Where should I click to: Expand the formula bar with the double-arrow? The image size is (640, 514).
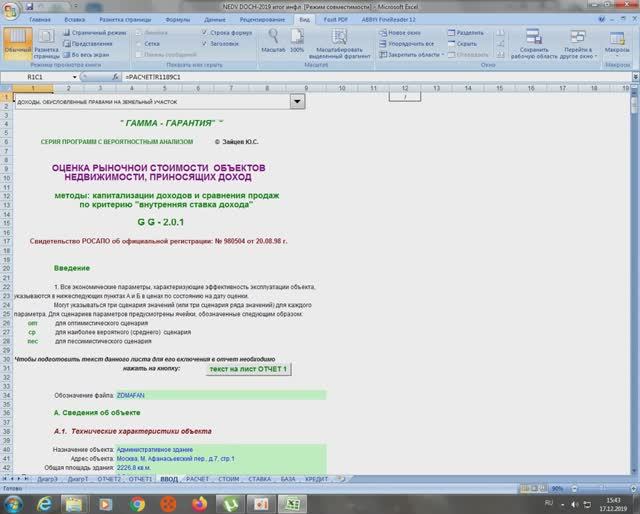636,77
